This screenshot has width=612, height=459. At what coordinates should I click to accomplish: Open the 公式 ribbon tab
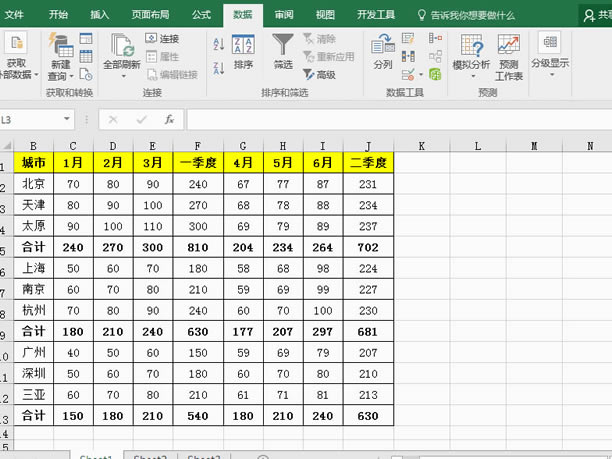coord(201,15)
